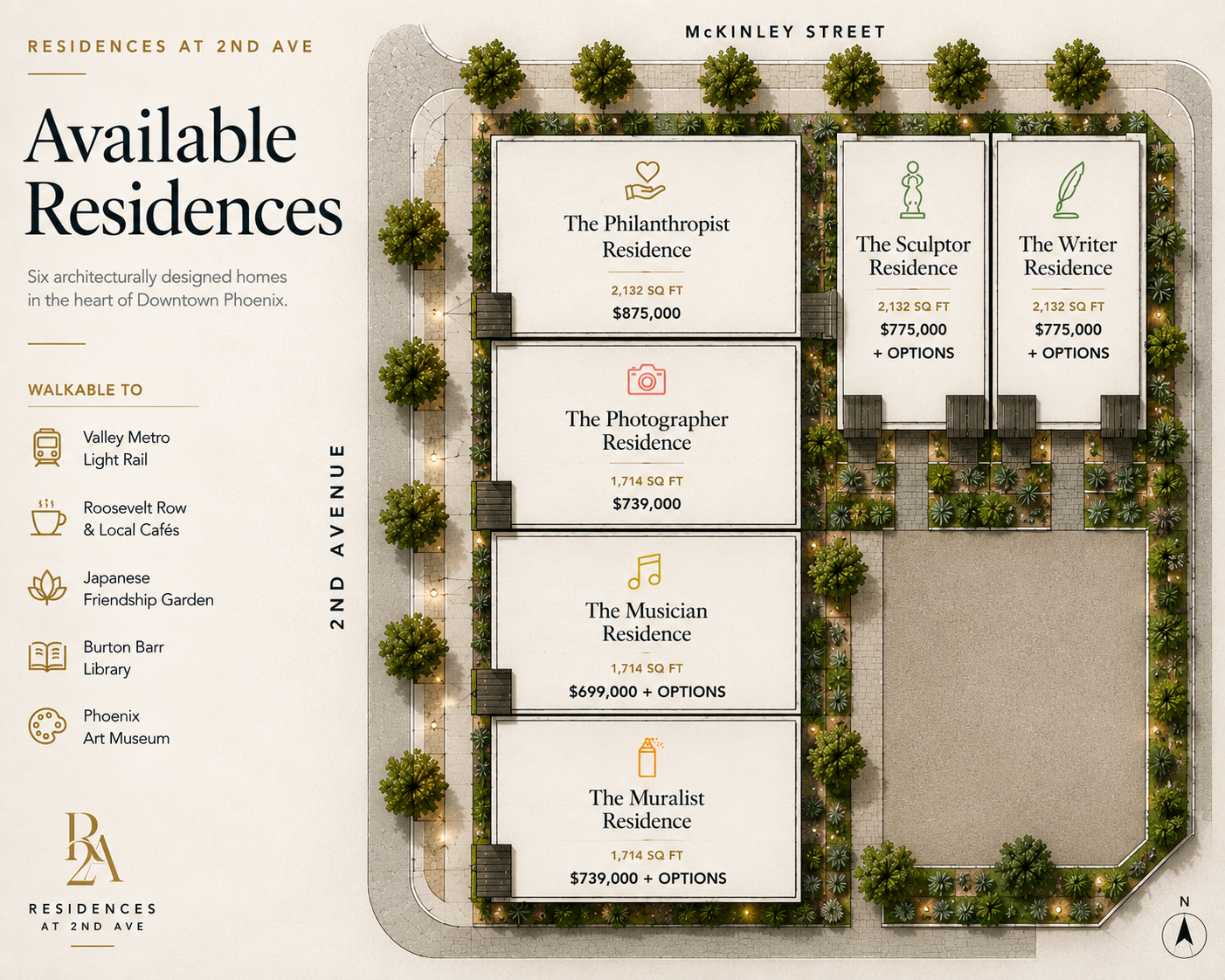The image size is (1225, 980).
Task: Click the Roosevelt Row coffee cup icon
Action: 47,517
